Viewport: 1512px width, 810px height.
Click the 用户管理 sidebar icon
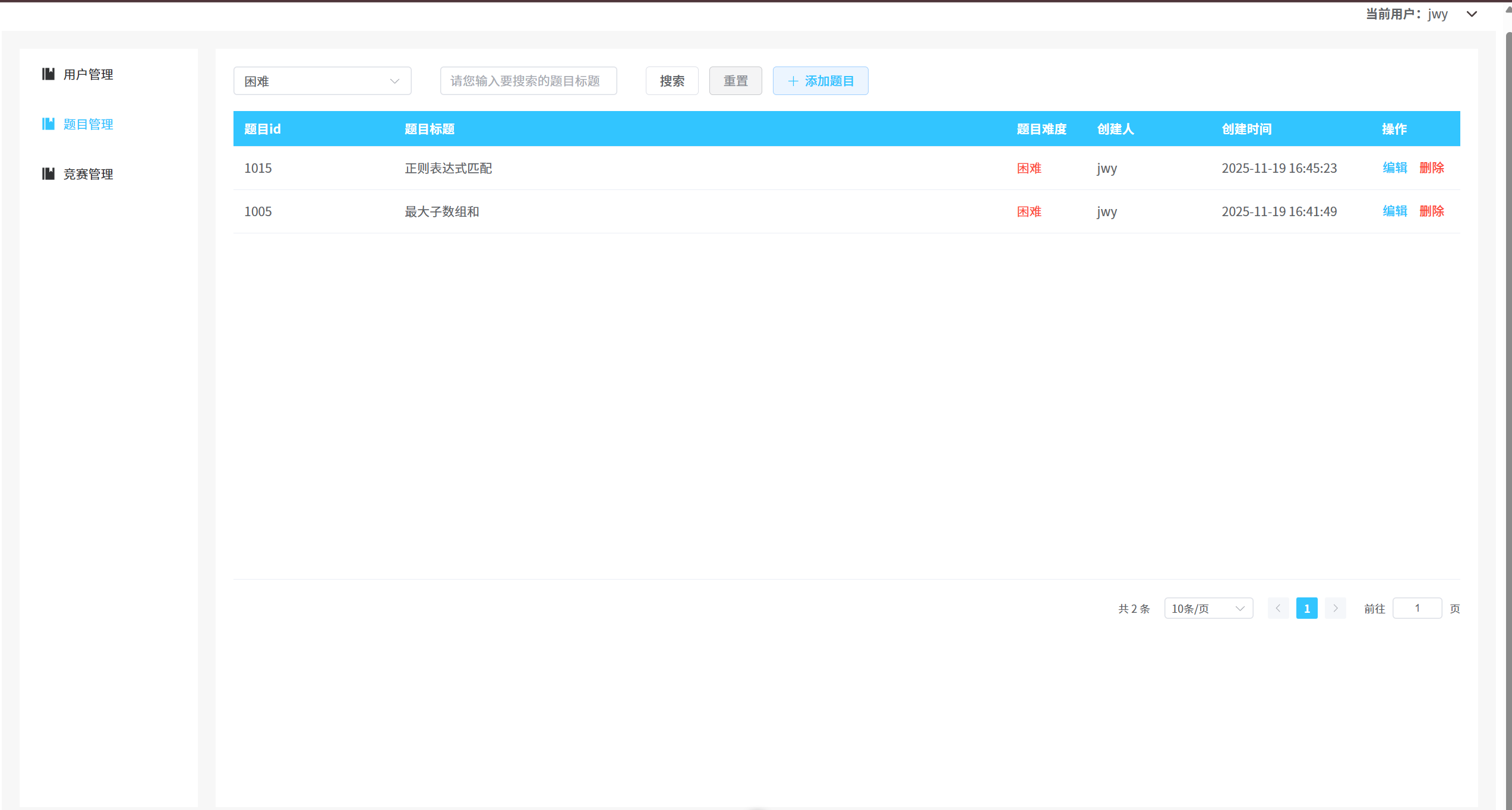(x=49, y=74)
